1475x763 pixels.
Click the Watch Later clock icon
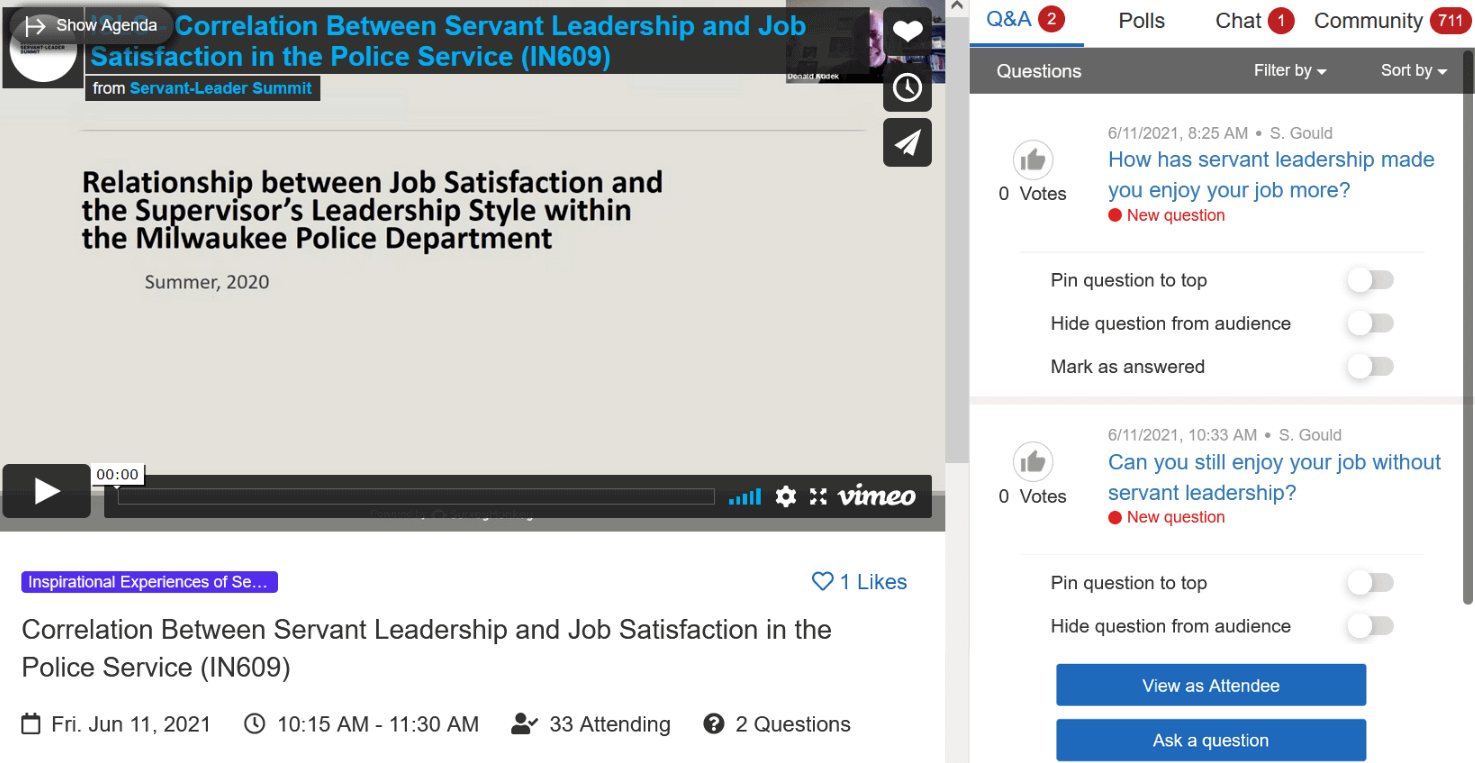pos(907,88)
